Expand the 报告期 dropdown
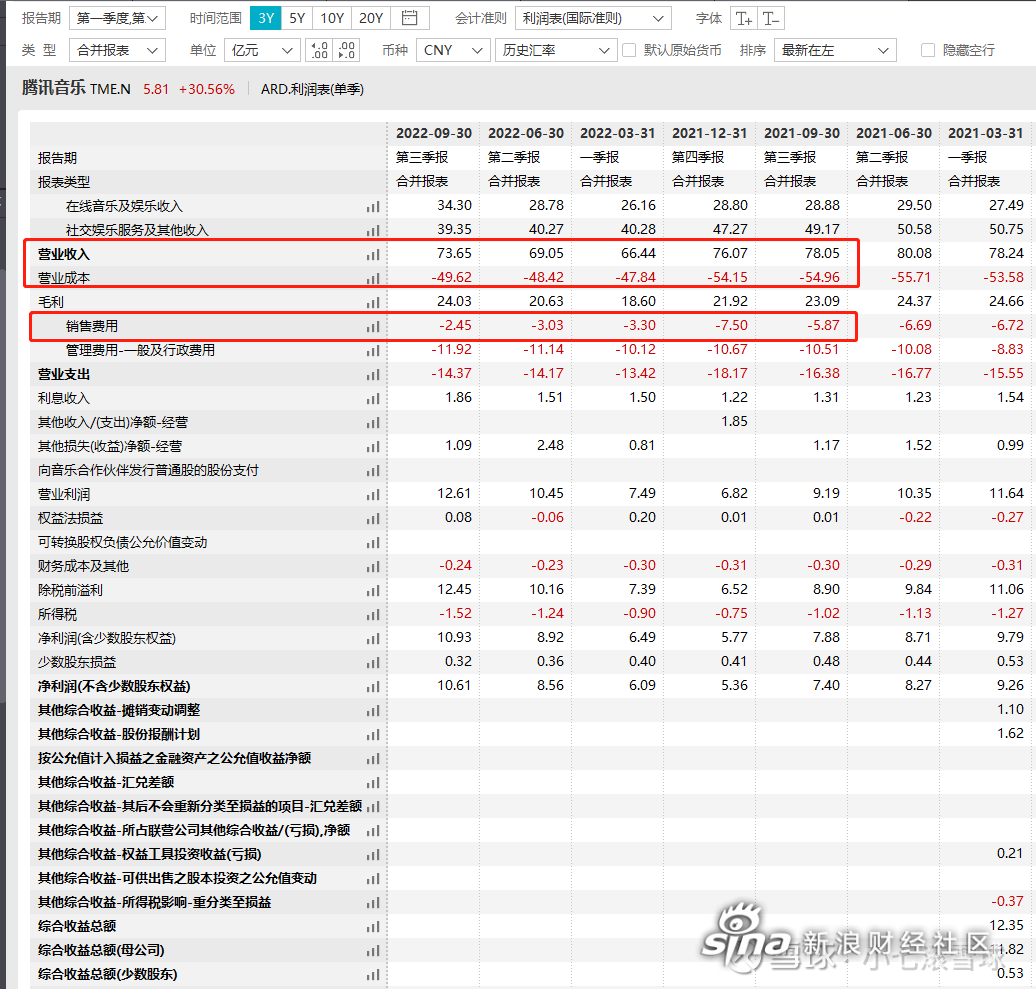 [x=117, y=18]
